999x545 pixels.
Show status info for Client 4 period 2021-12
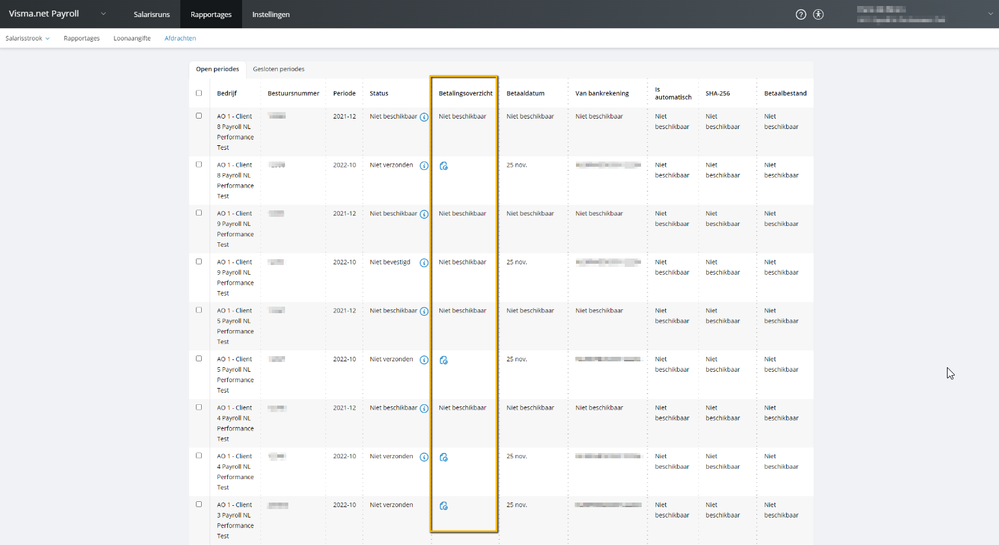coord(424,409)
